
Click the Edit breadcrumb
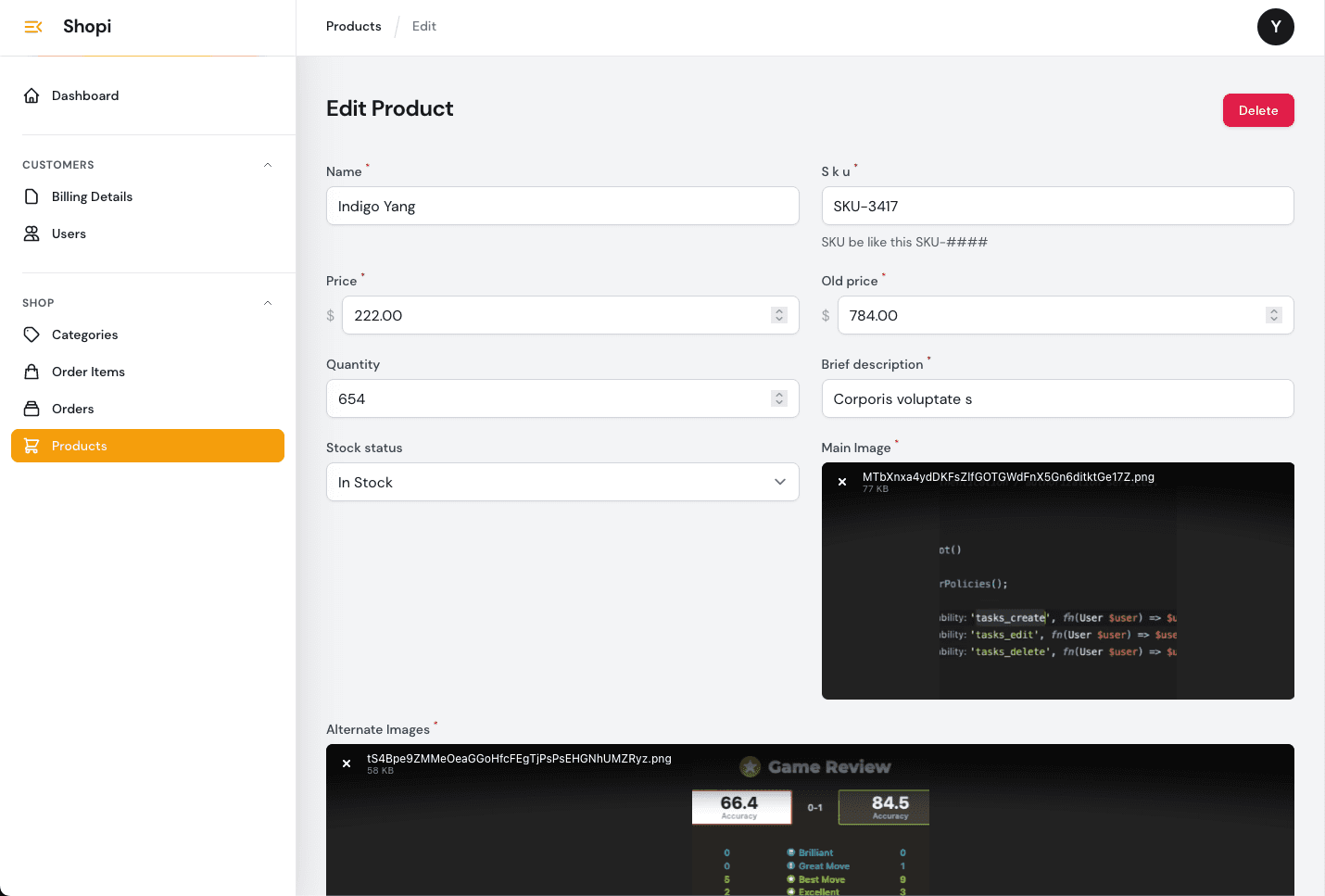point(424,26)
